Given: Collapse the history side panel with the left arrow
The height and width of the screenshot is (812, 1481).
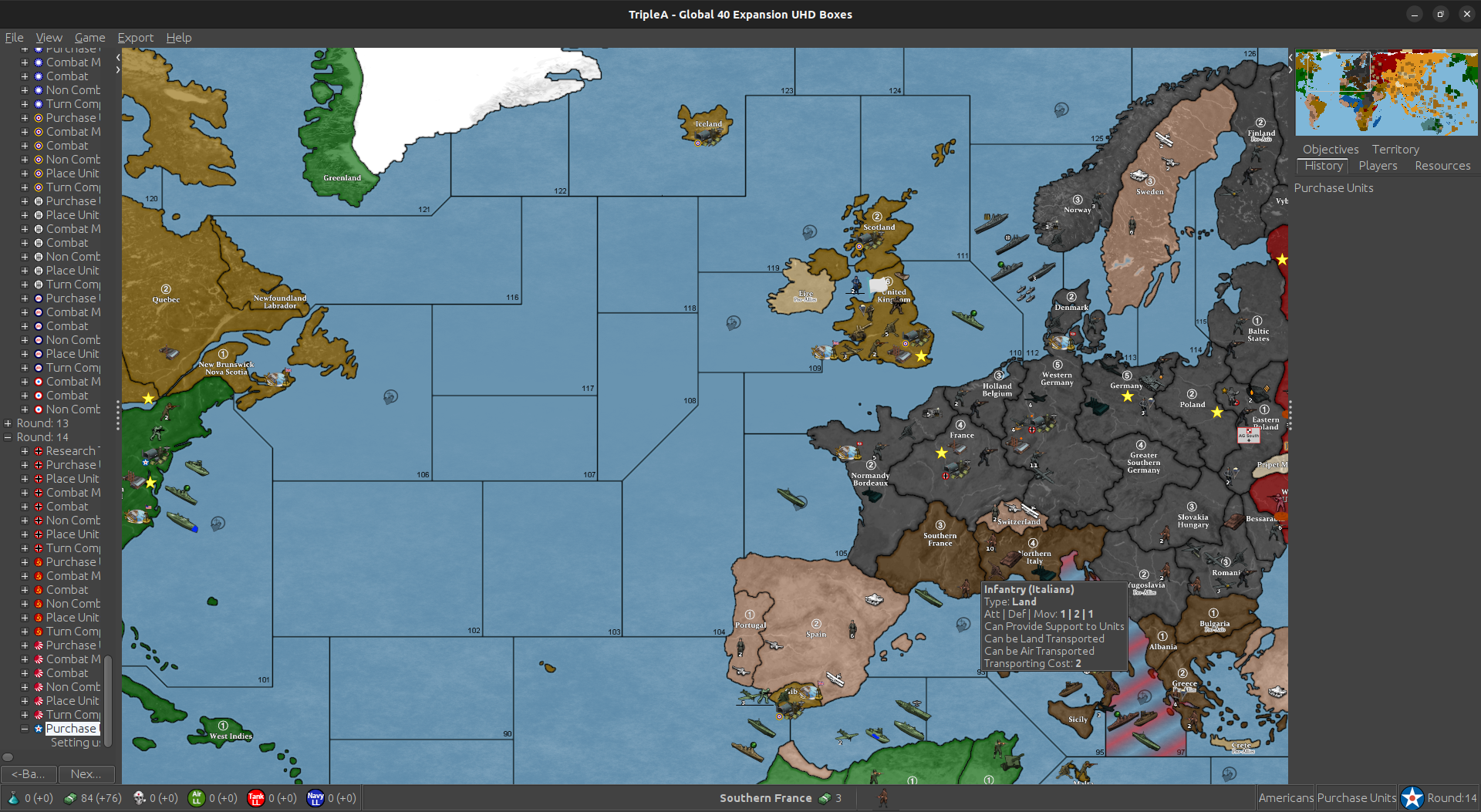Looking at the screenshot, I should point(118,57).
